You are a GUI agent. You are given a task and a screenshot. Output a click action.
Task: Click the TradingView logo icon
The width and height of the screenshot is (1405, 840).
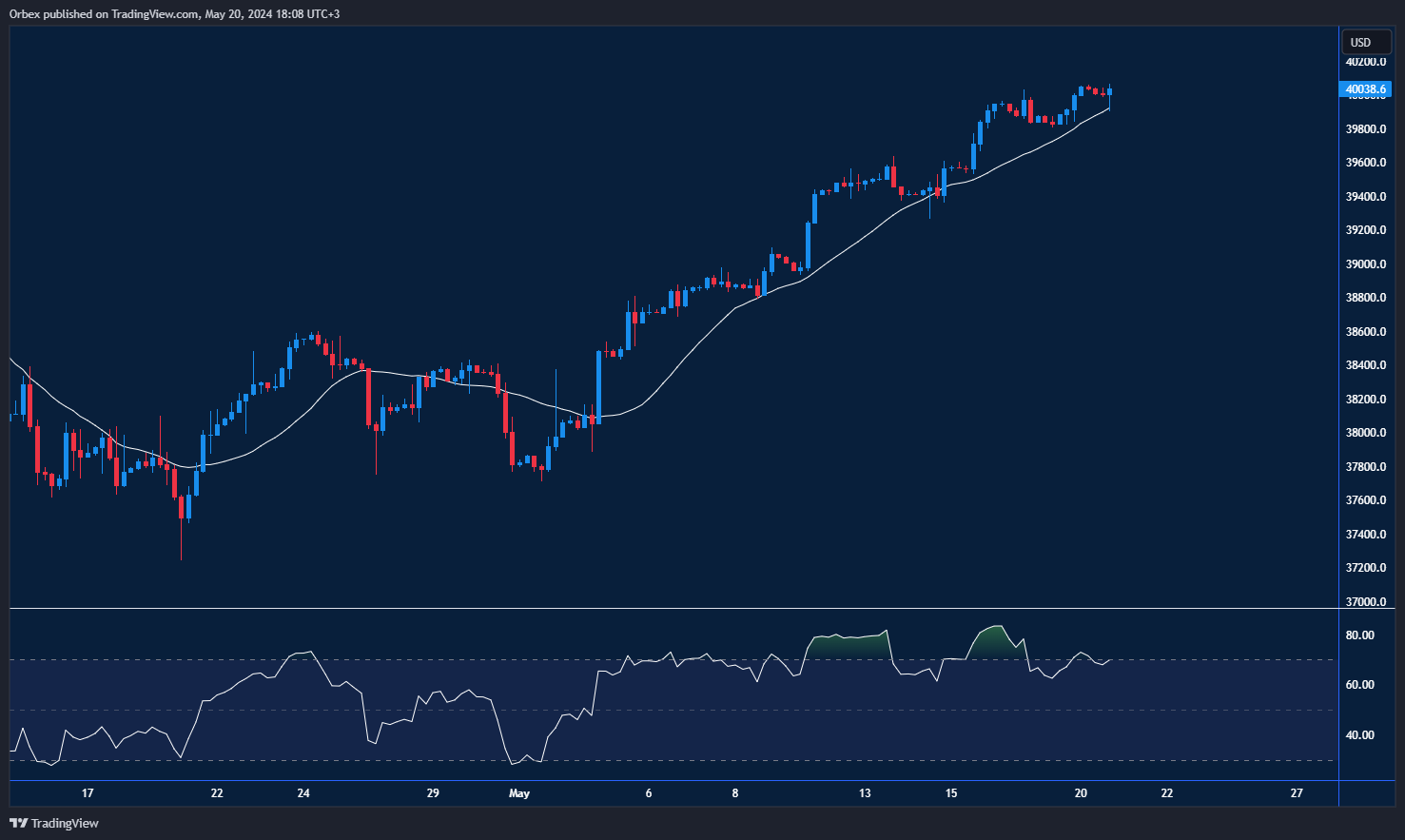pyautogui.click(x=18, y=823)
